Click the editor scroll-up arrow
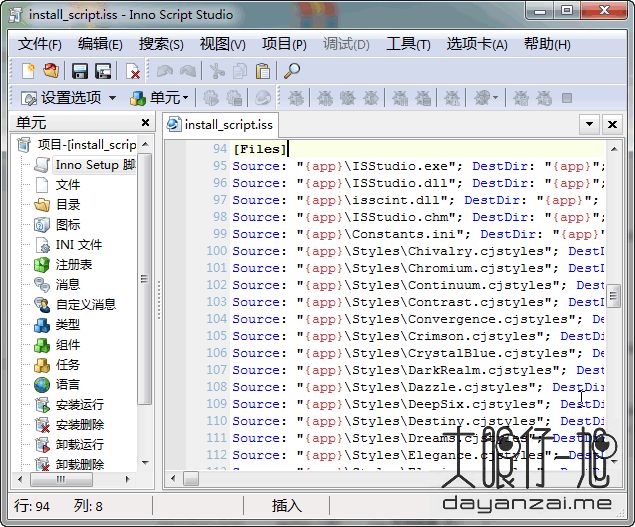 [614, 149]
